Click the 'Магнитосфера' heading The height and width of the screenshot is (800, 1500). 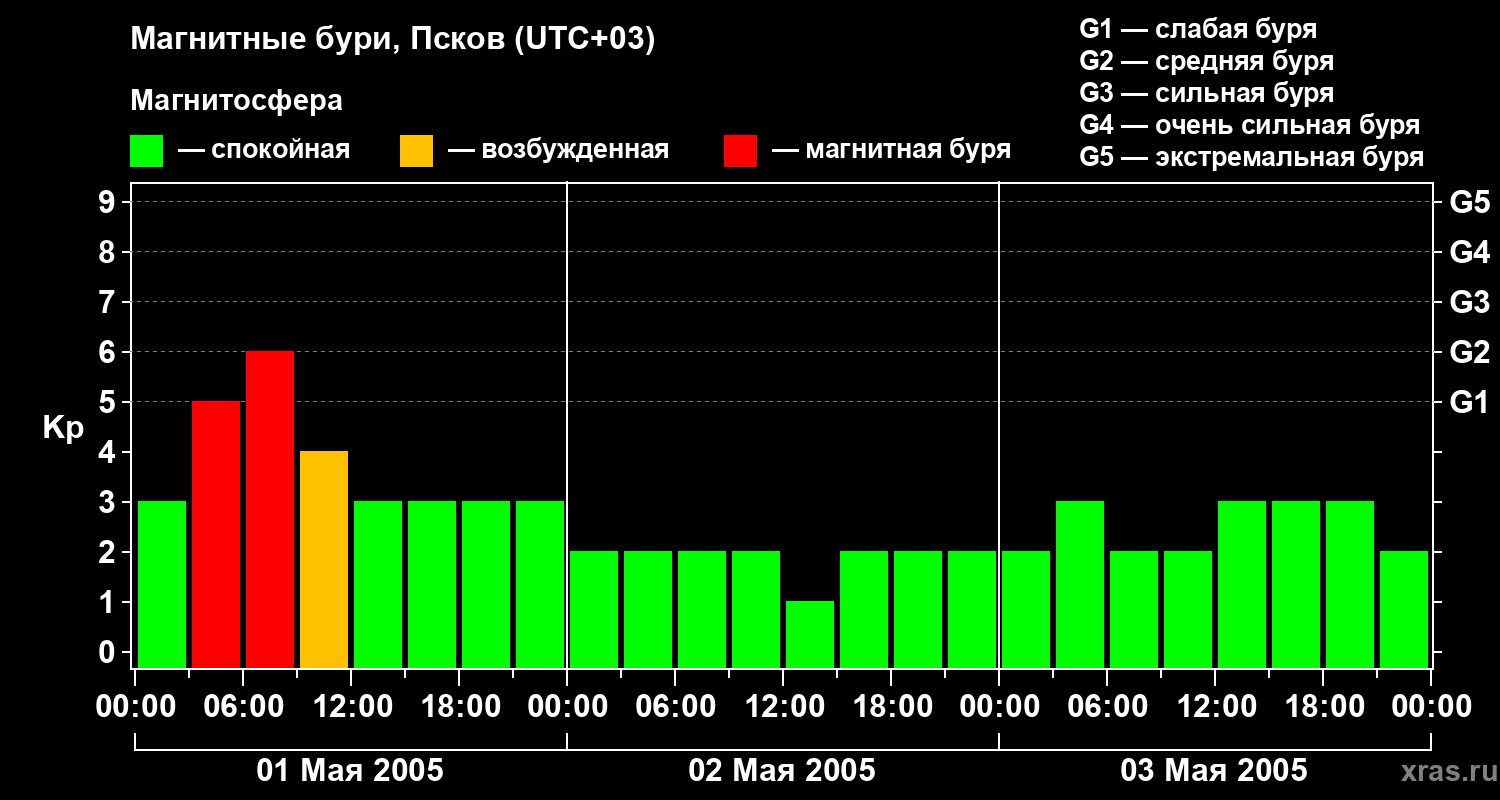click(236, 101)
